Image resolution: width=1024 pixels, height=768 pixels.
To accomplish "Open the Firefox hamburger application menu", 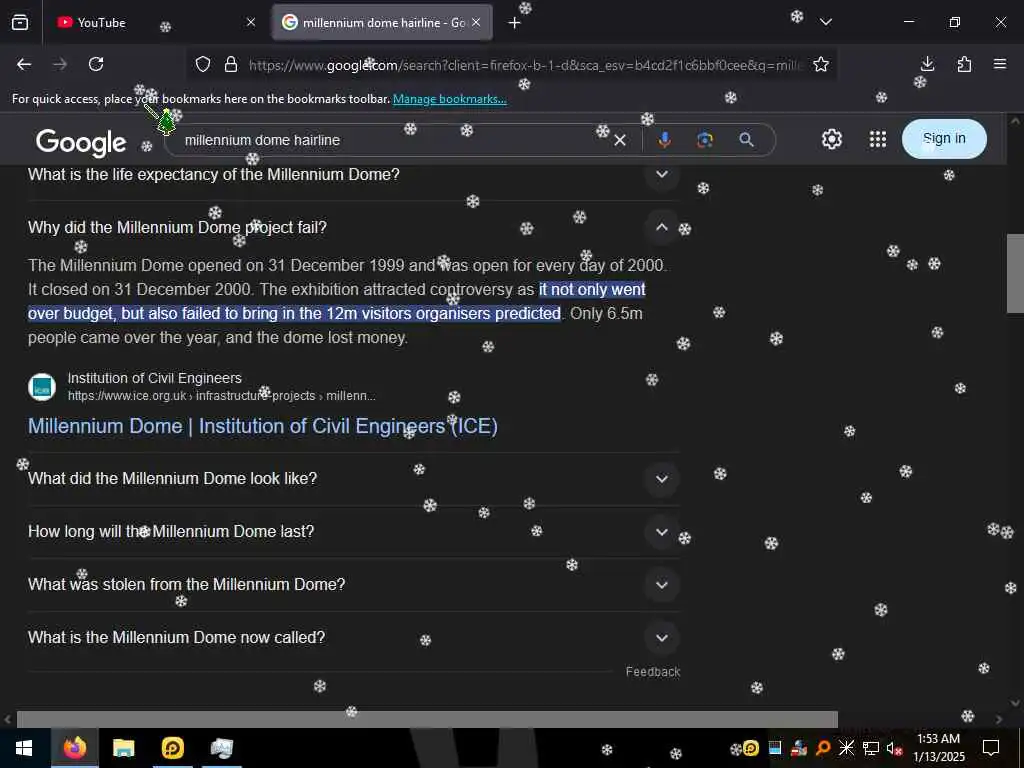I will point(1000,64).
